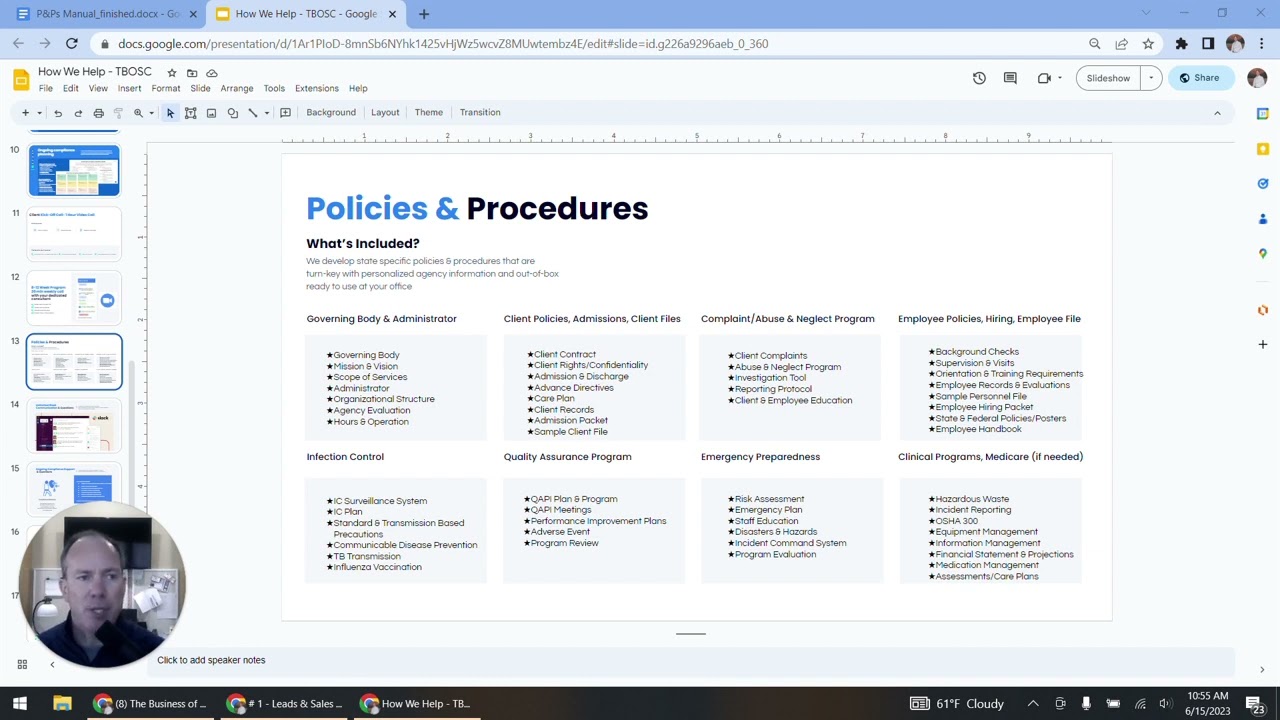Screen dimensions: 1280x720
Task: Expand the new slide layout dropdown
Action: [39, 113]
